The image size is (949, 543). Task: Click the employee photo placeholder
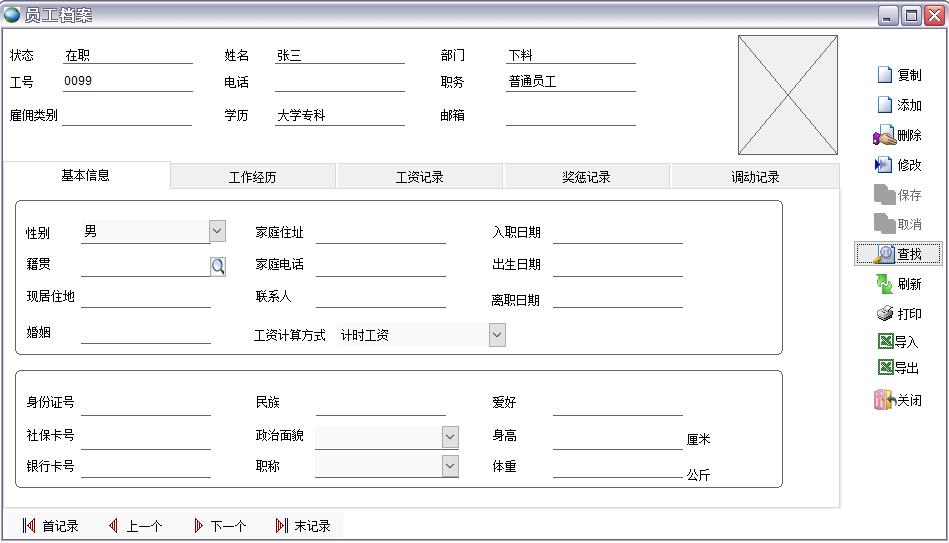tap(788, 95)
